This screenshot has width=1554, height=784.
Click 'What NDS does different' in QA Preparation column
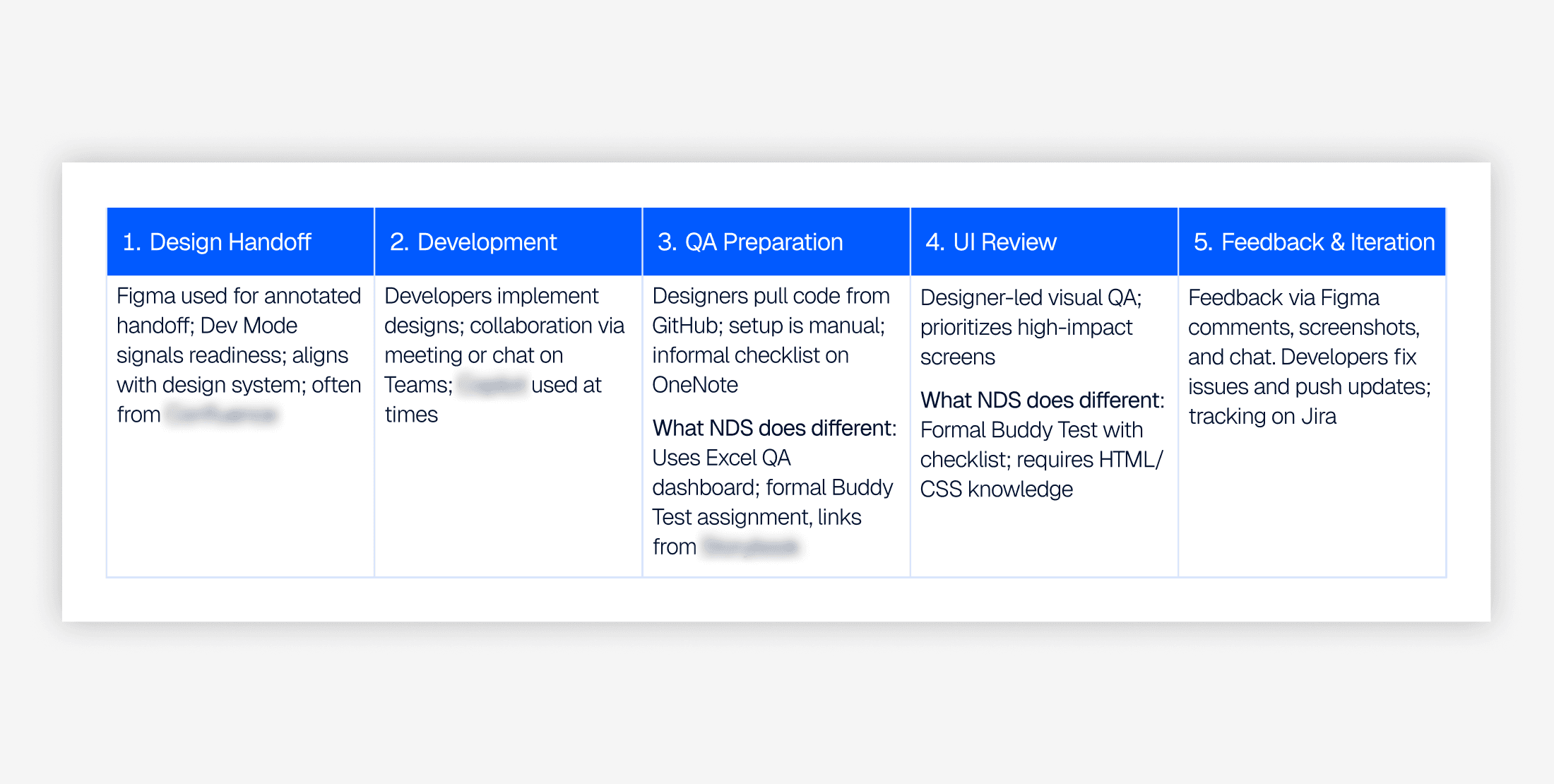click(x=773, y=428)
